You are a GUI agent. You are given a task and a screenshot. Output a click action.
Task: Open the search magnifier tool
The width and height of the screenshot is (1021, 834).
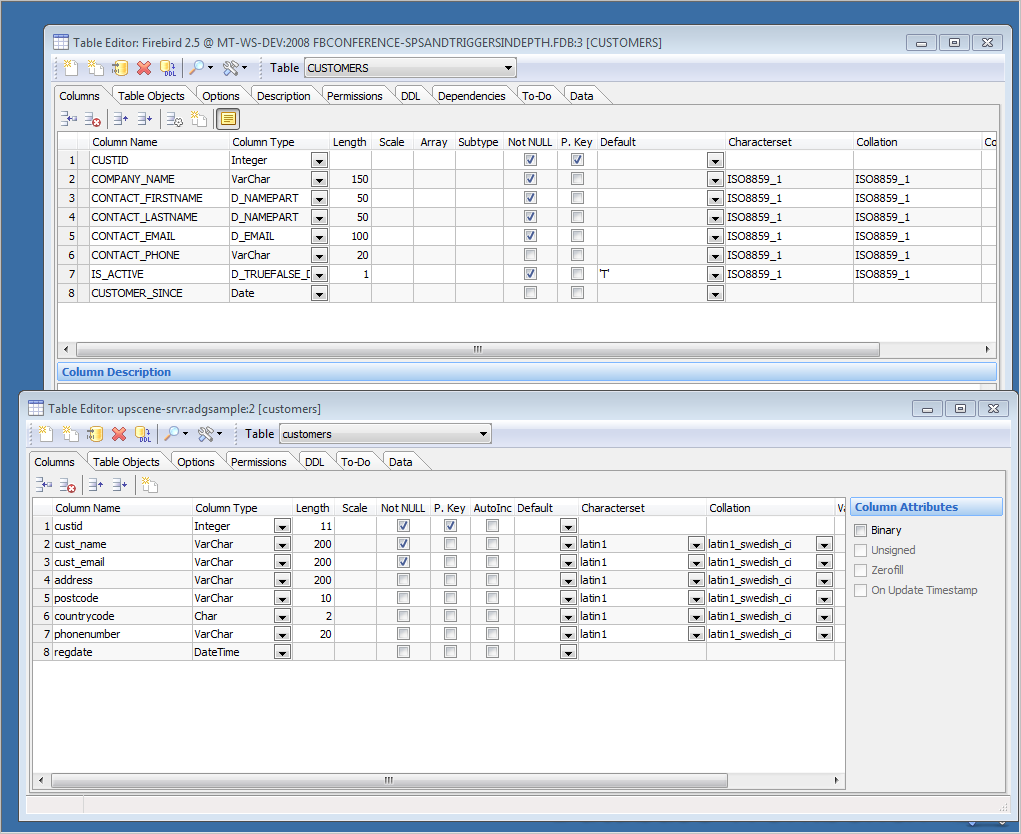tap(196, 68)
